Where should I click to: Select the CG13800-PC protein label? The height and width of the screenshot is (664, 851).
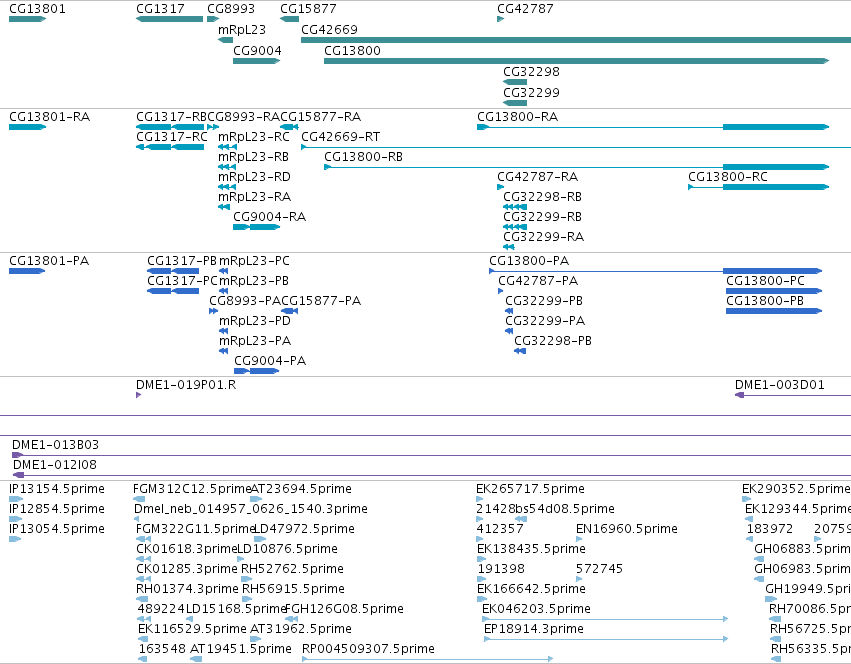point(766,281)
